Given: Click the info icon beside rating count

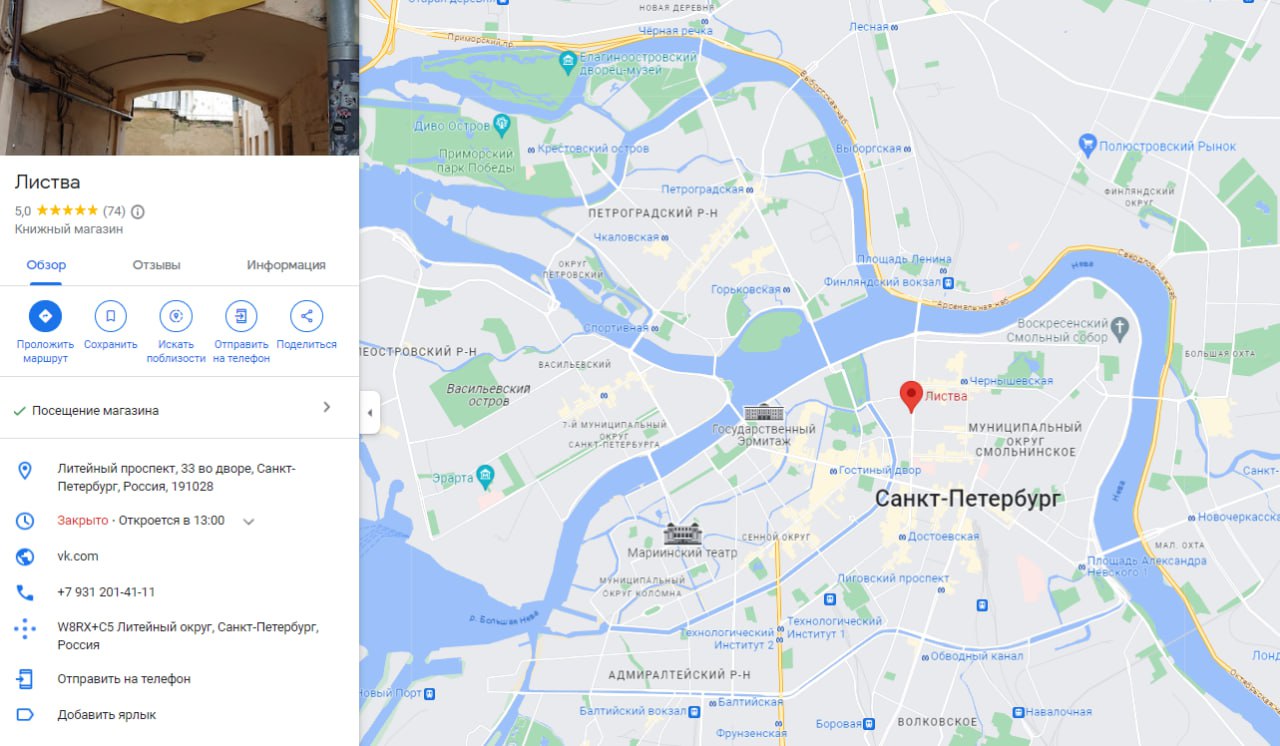Looking at the screenshot, I should click(138, 211).
